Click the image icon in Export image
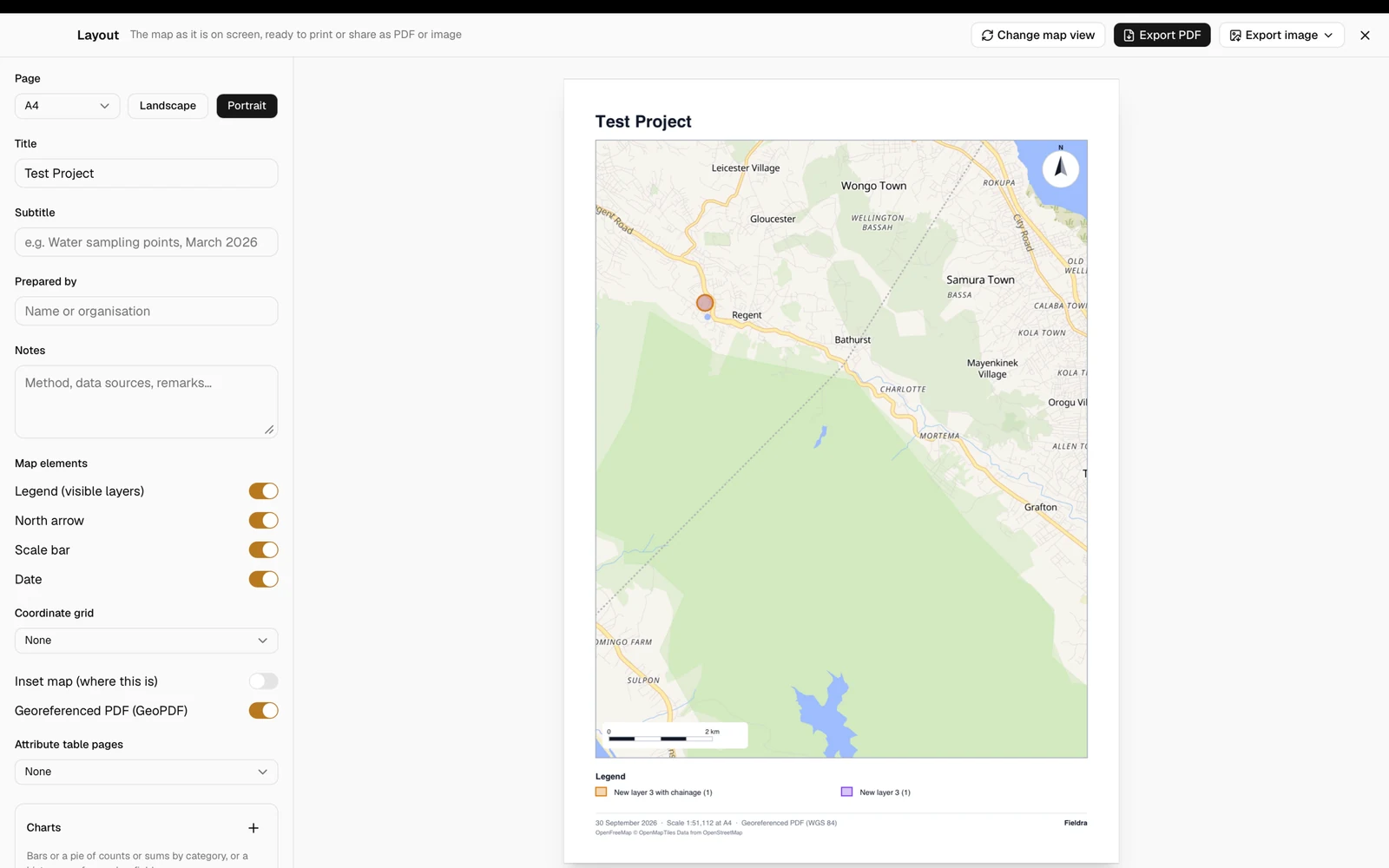Viewport: 1389px width, 868px height. point(1234,36)
